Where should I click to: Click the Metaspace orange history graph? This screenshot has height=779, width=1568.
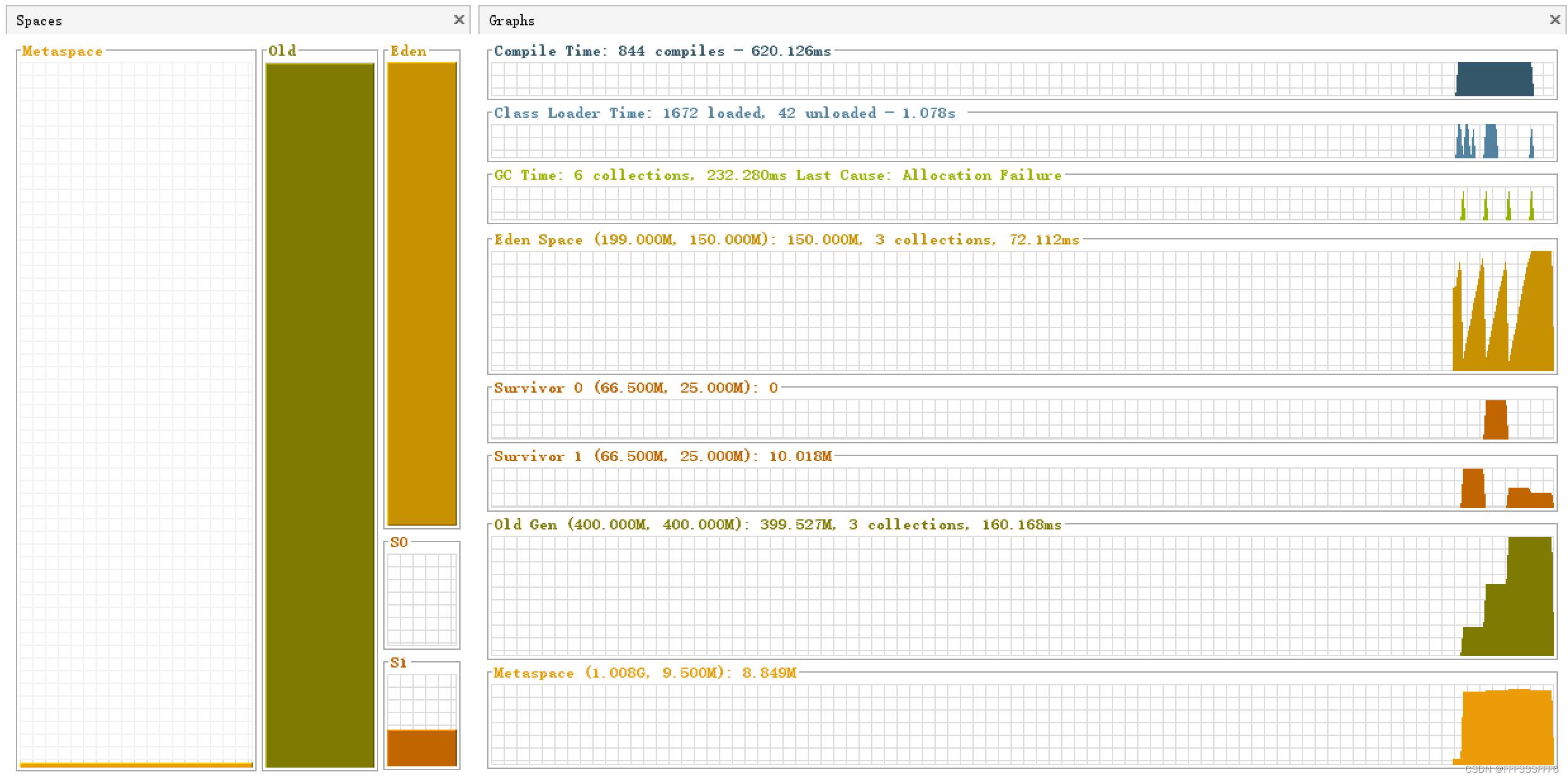(x=1507, y=727)
